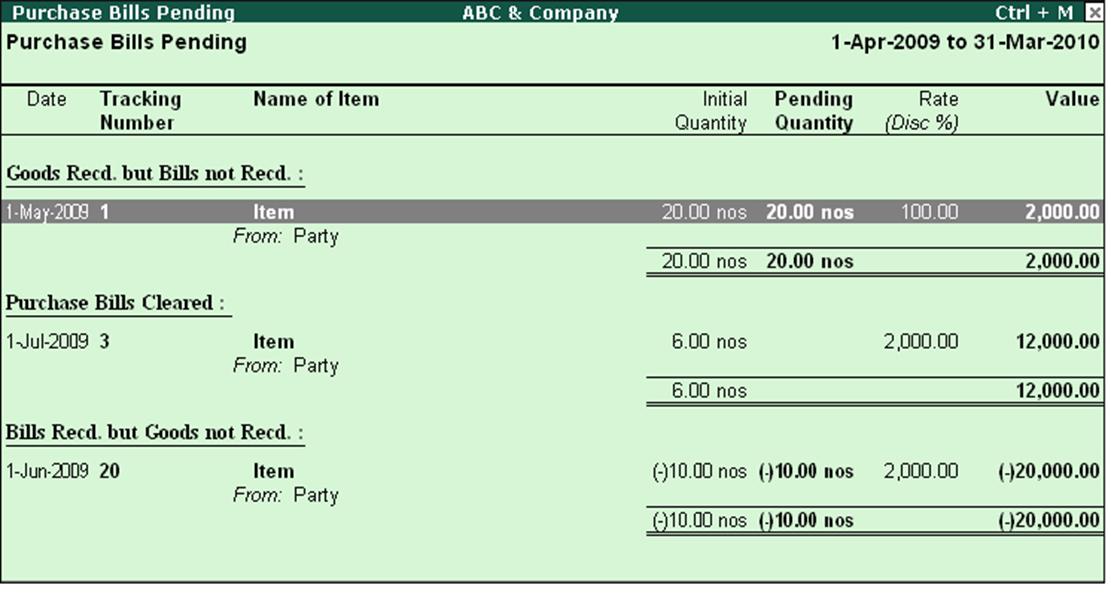Select the 1-Jun-2009 negative quantity entry

tap(400, 470)
